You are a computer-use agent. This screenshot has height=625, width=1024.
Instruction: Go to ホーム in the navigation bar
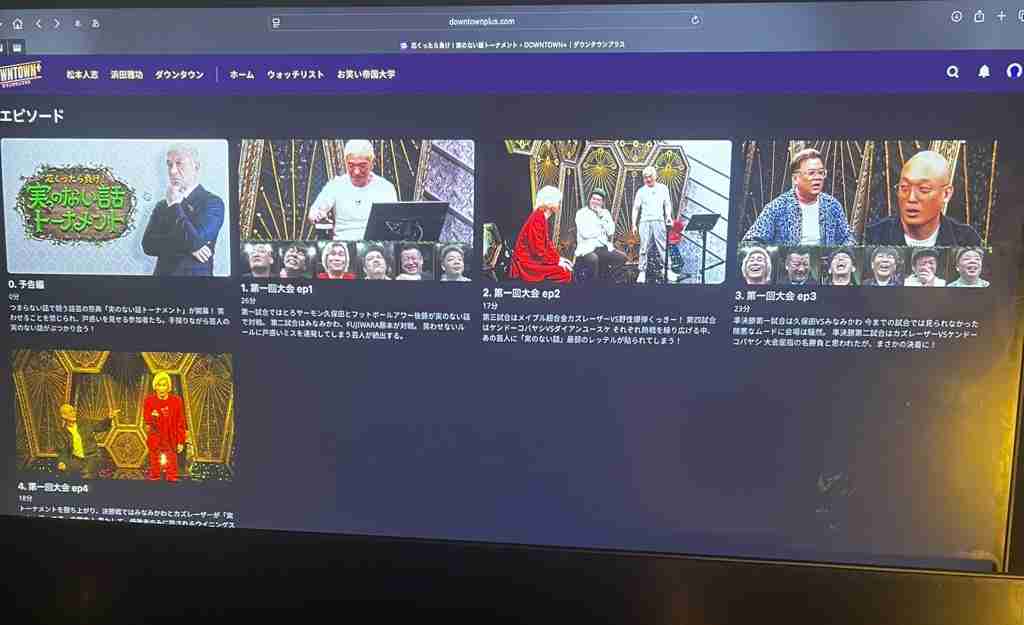point(242,74)
